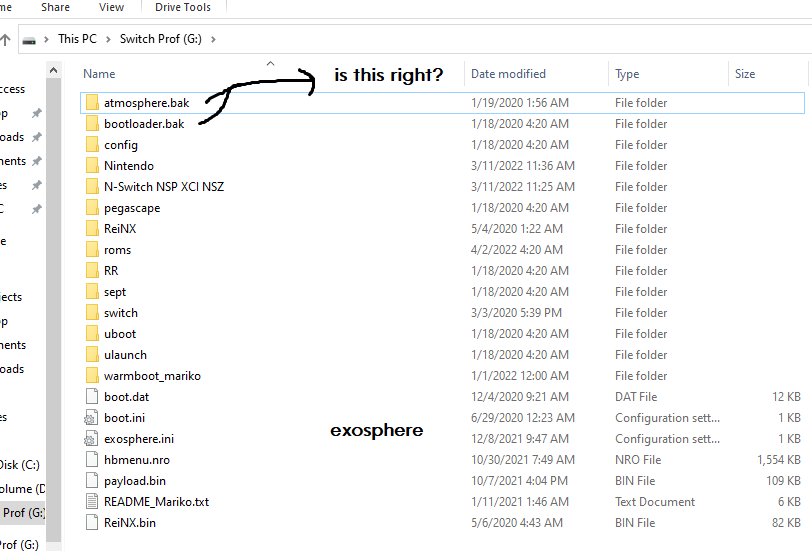Click the Switch Prof (G:) breadcrumb
The image size is (812, 551).
coord(161,39)
